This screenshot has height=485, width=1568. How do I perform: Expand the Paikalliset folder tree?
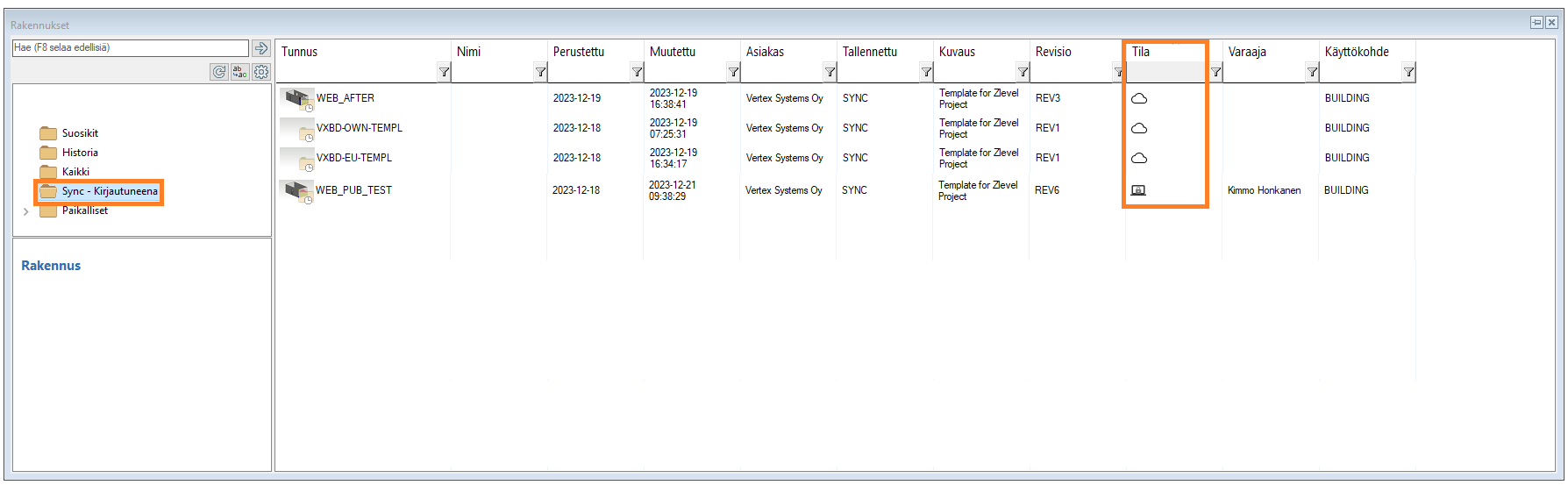pyautogui.click(x=26, y=211)
